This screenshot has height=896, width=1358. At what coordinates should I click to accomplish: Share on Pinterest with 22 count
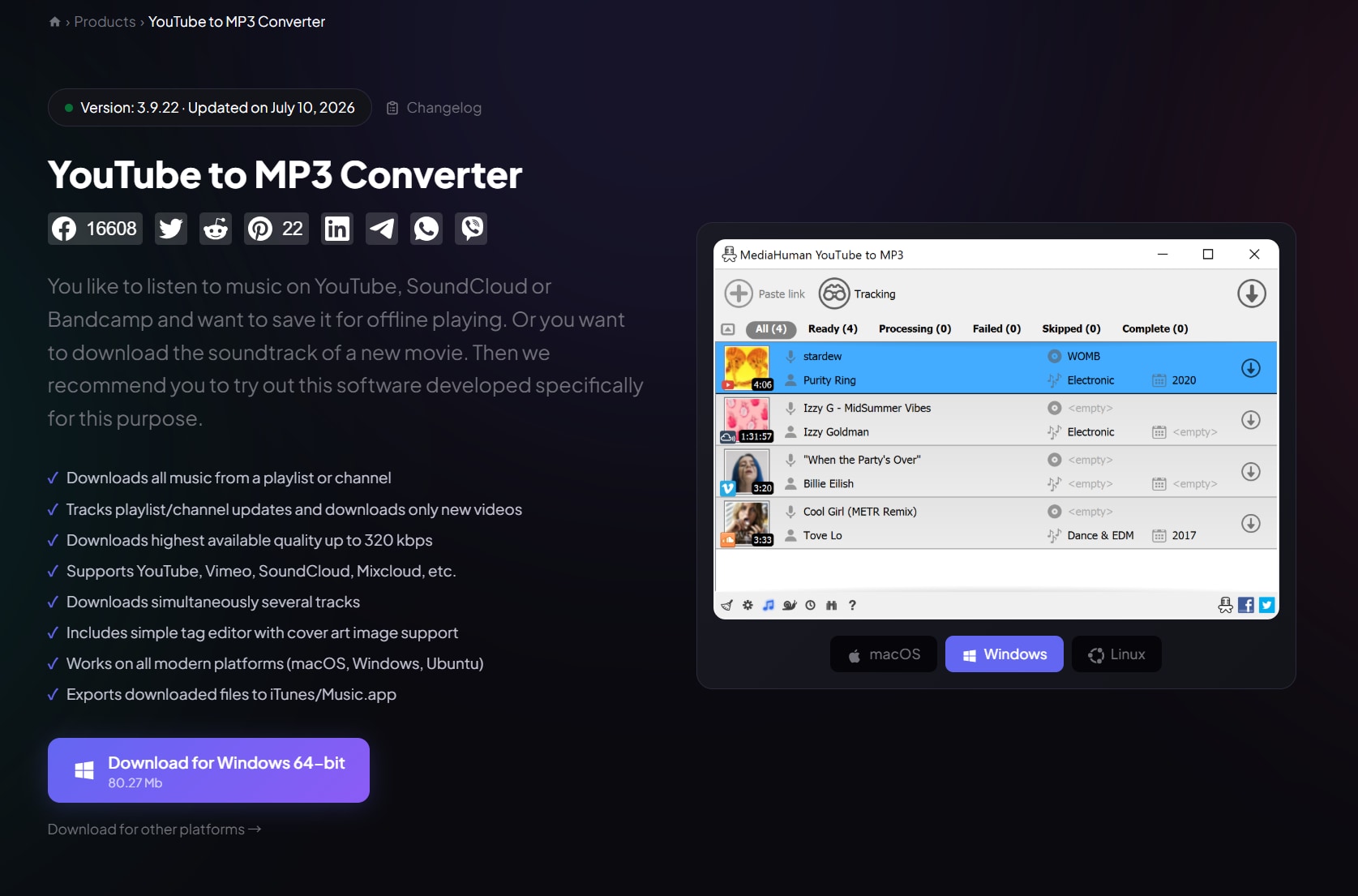(x=276, y=229)
